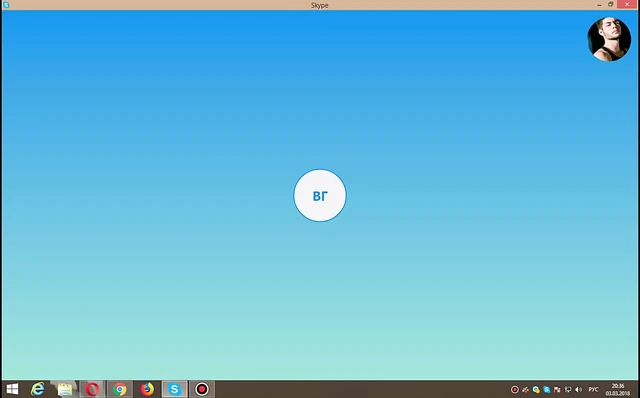640x398 pixels.
Task: Open Google Chrome from taskbar
Action: click(x=120, y=389)
